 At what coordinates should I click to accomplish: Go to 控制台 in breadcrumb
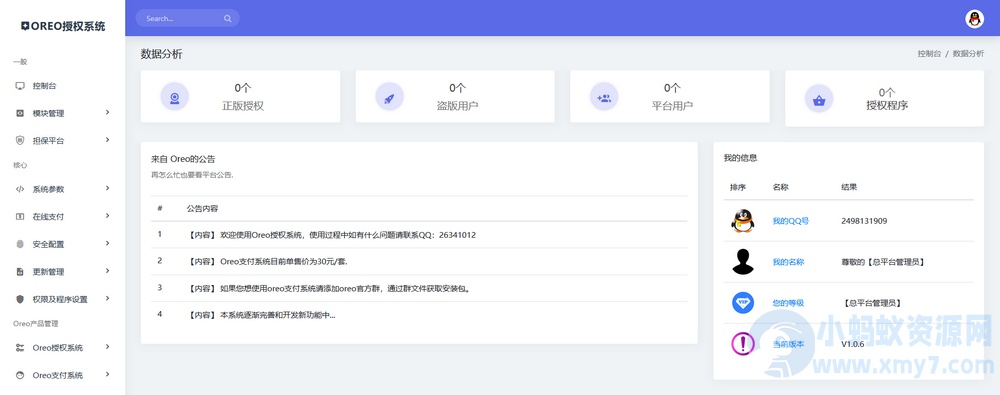click(x=929, y=54)
